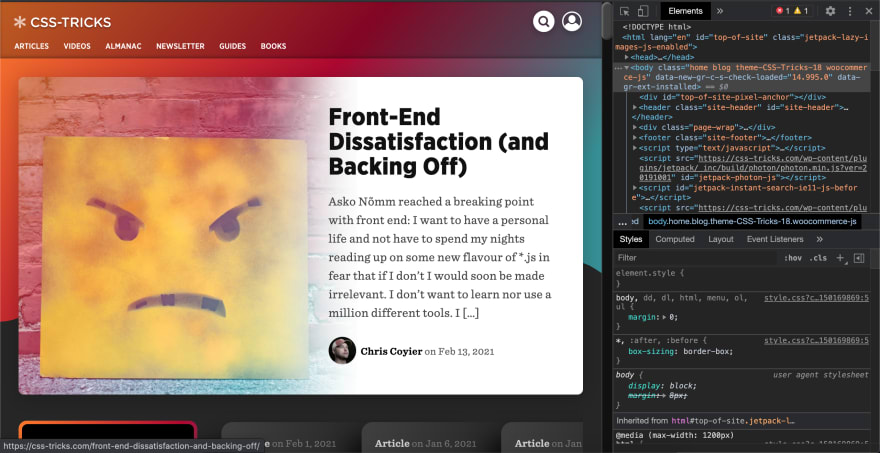Screen dimensions: 880x453
Task: Switch to the Computed tab
Action: (675, 239)
